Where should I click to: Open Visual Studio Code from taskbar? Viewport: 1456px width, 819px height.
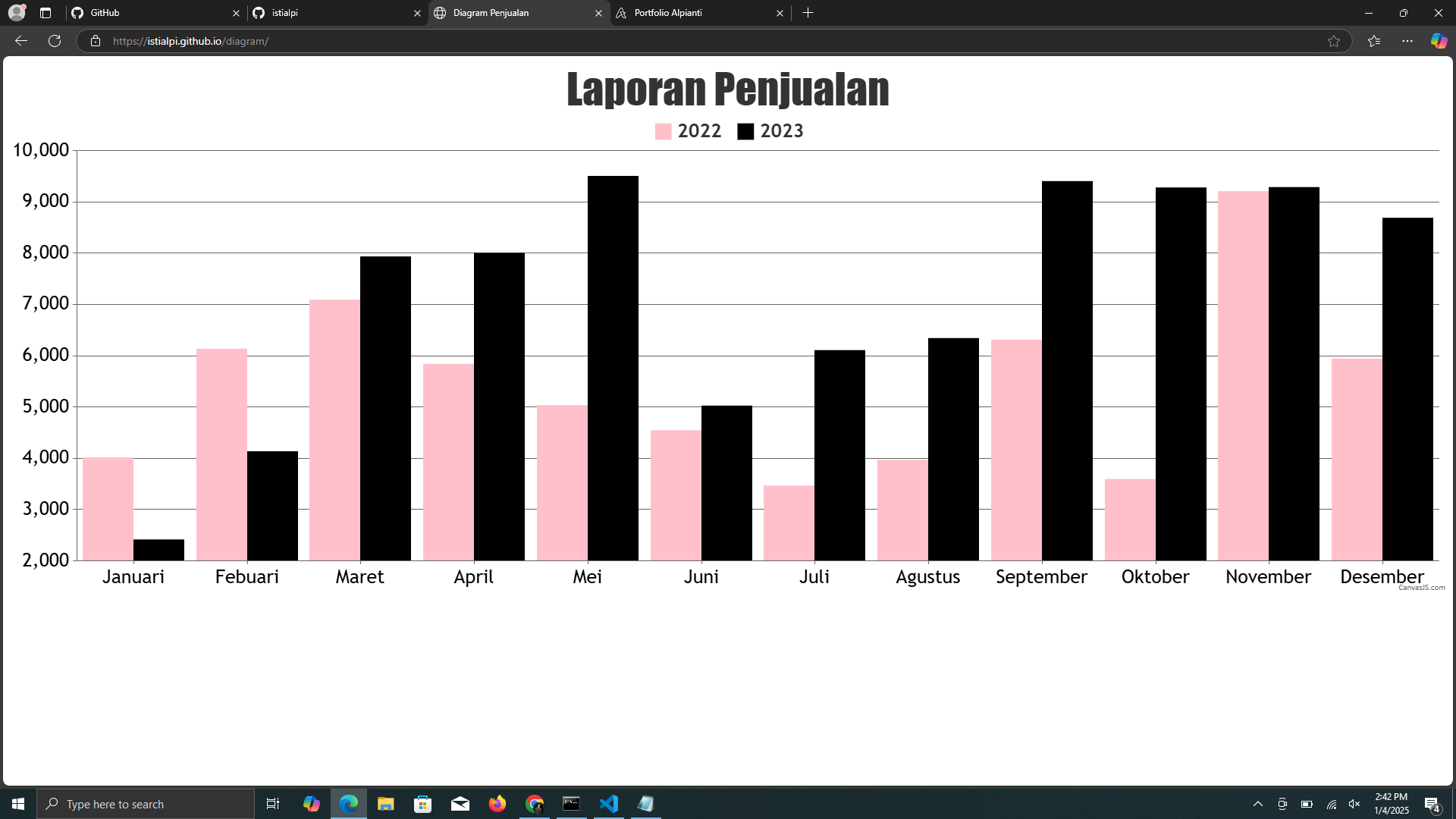coord(609,804)
